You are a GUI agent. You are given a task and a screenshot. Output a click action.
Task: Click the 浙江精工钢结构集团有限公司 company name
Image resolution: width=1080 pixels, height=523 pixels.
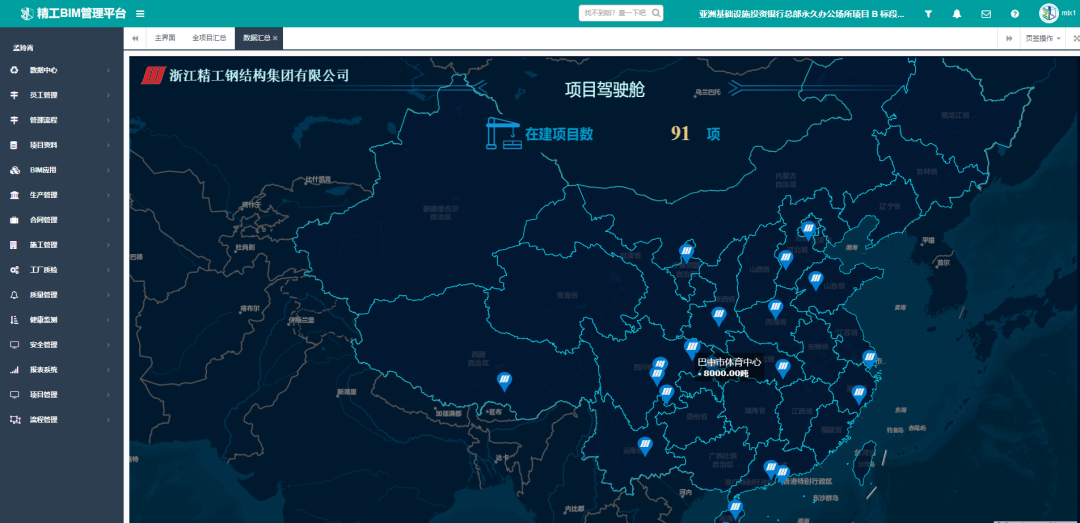point(260,75)
